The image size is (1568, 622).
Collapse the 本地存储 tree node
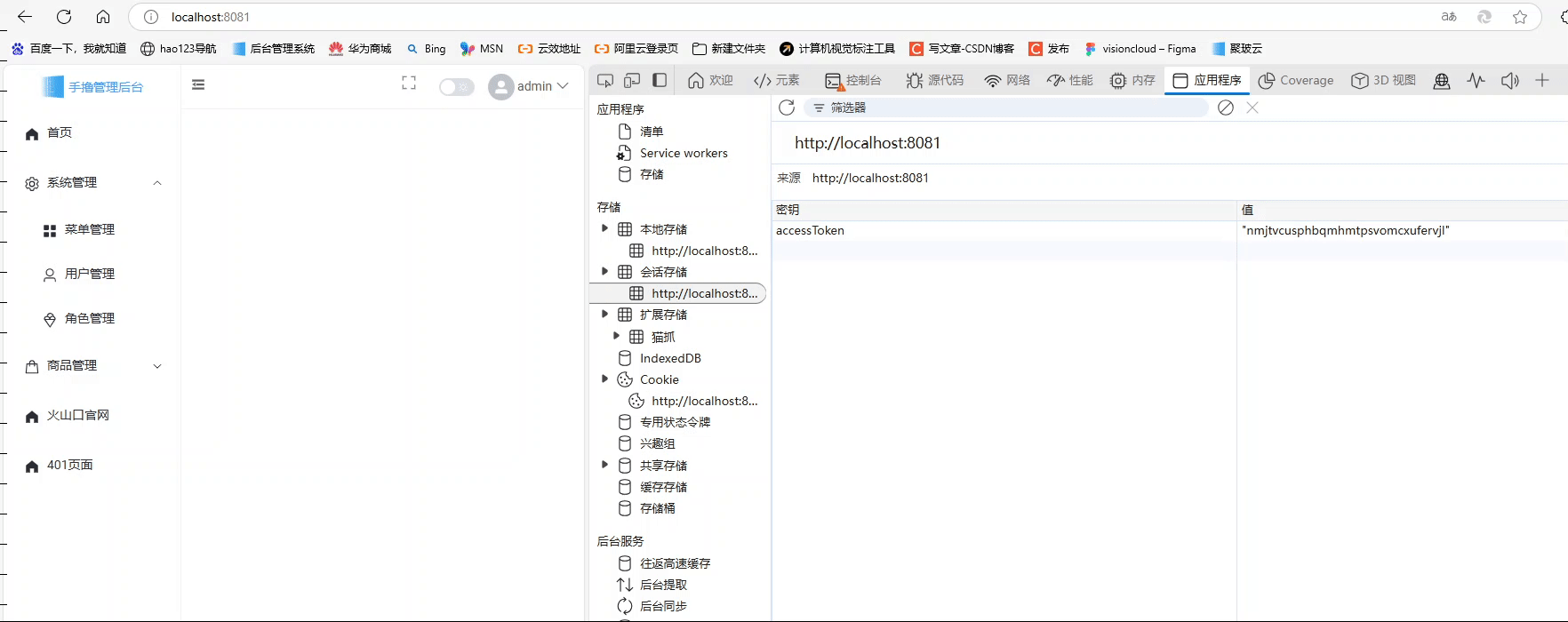pos(604,228)
